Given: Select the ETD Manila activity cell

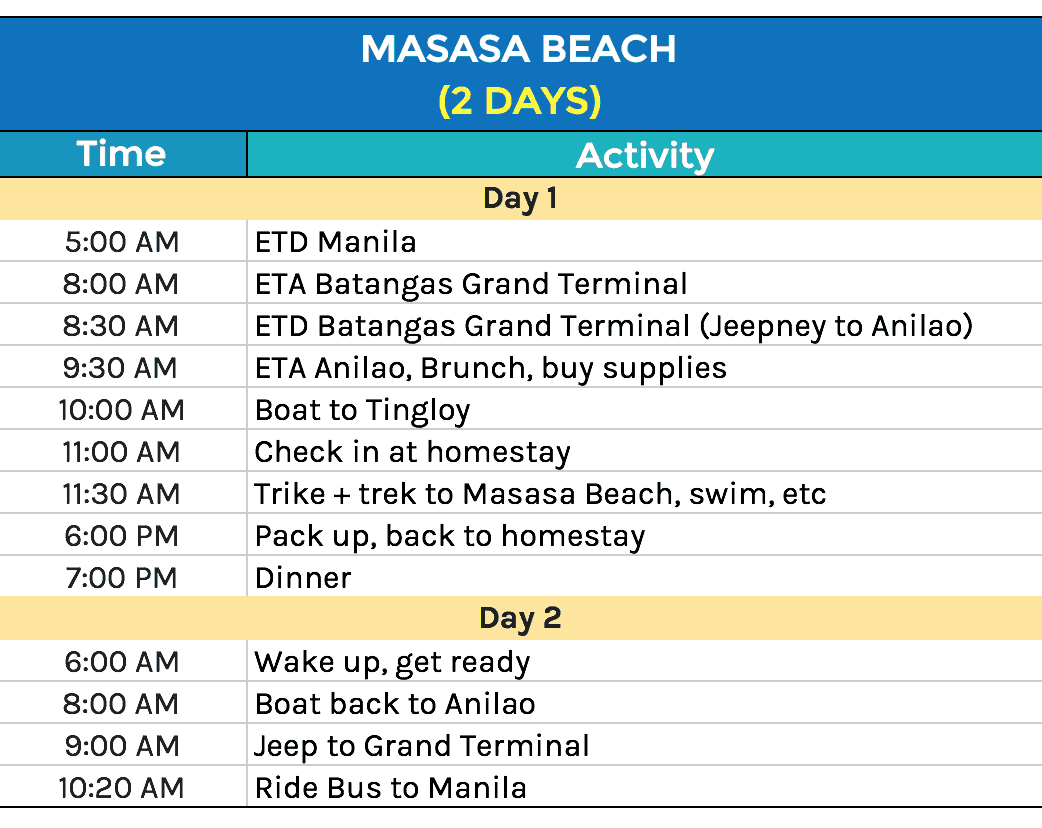Looking at the screenshot, I should click(x=335, y=242).
